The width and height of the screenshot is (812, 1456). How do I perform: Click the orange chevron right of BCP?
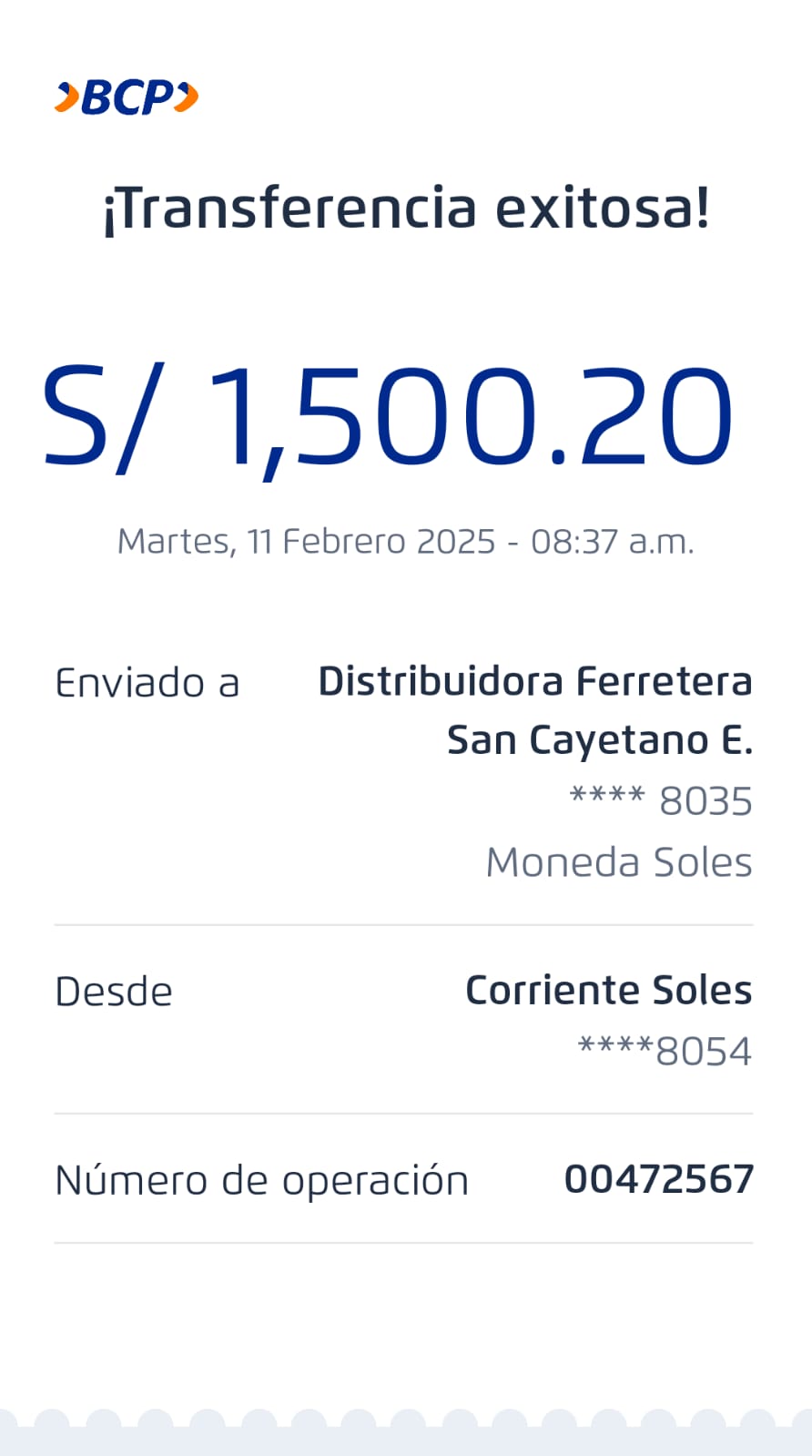point(187,97)
